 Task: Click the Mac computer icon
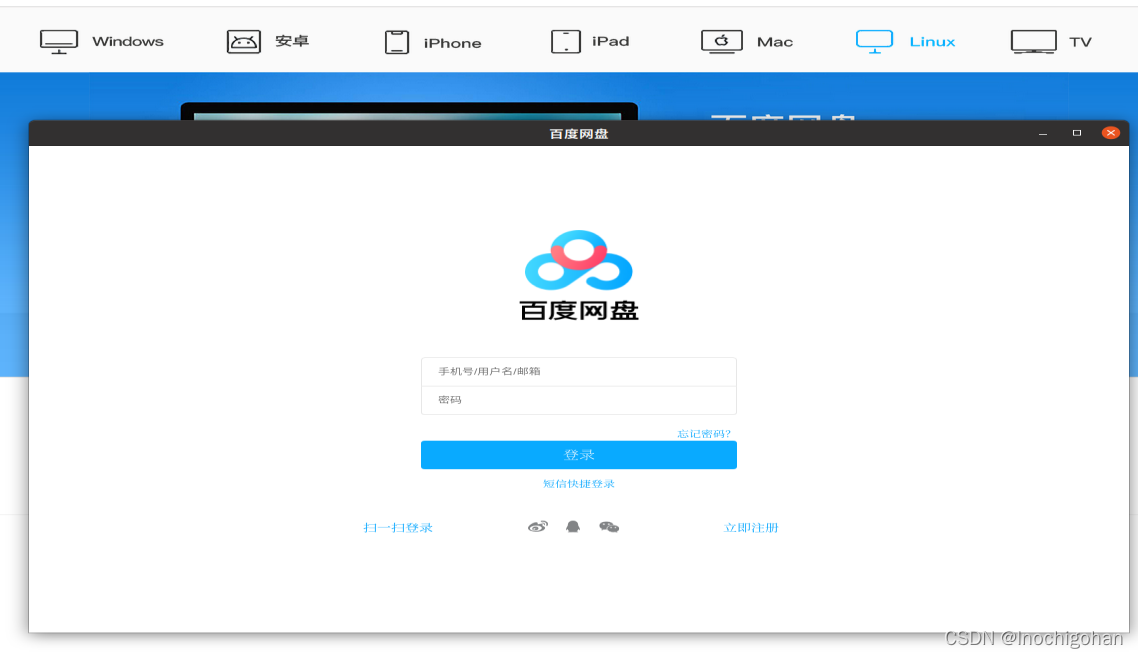[x=721, y=42]
